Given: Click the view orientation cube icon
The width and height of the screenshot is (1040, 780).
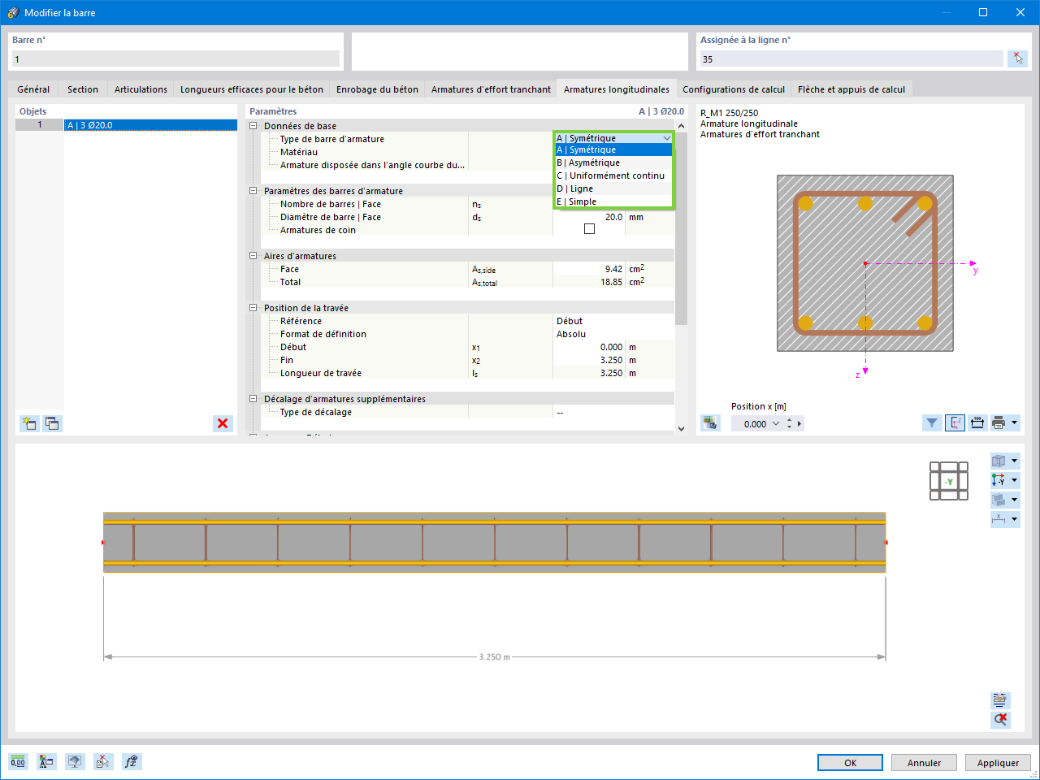Looking at the screenshot, I should [948, 481].
